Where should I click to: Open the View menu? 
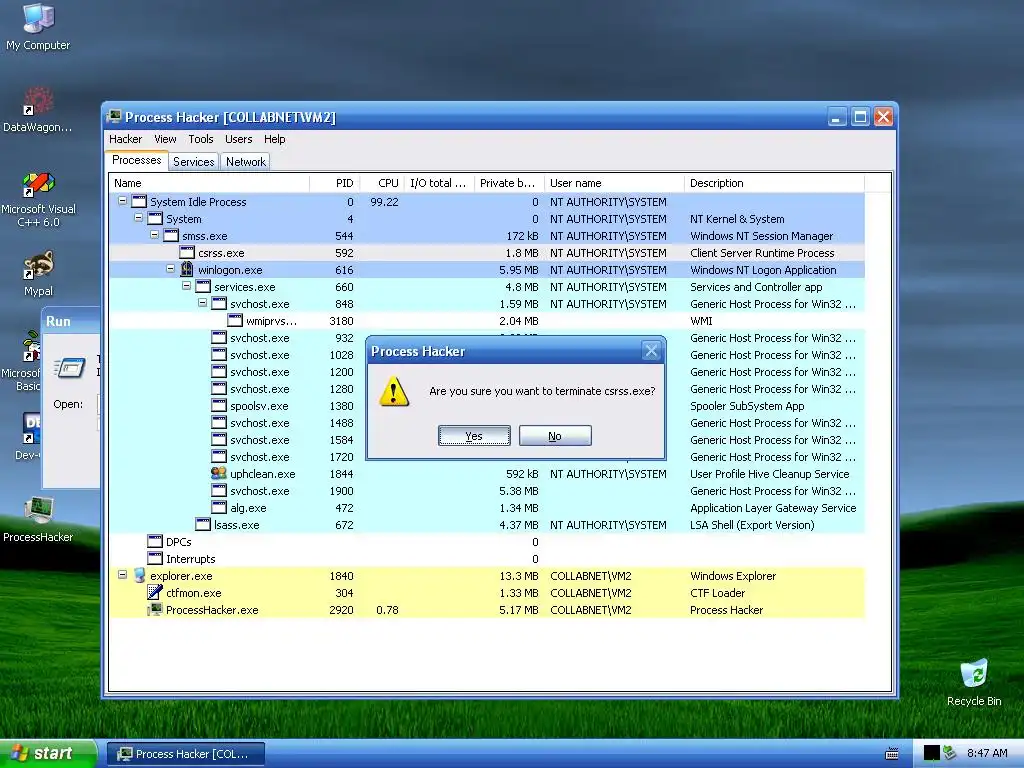point(165,139)
